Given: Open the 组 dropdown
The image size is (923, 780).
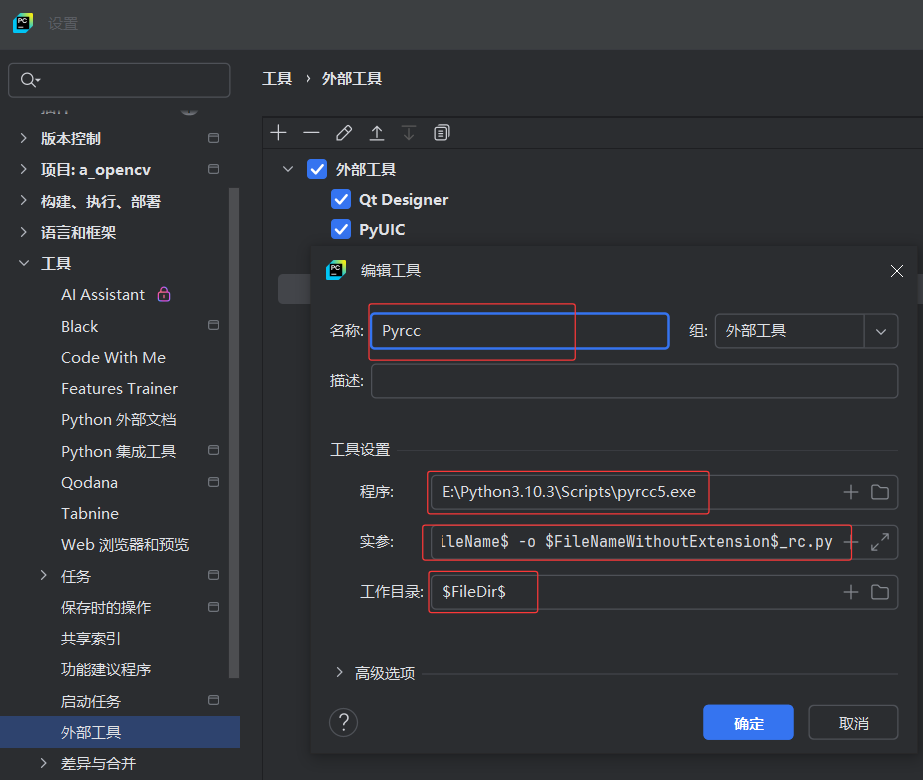Looking at the screenshot, I should click(881, 331).
